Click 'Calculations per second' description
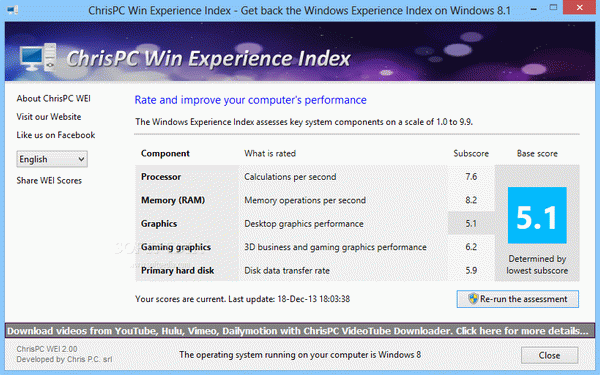The width and height of the screenshot is (600, 375). click(290, 177)
